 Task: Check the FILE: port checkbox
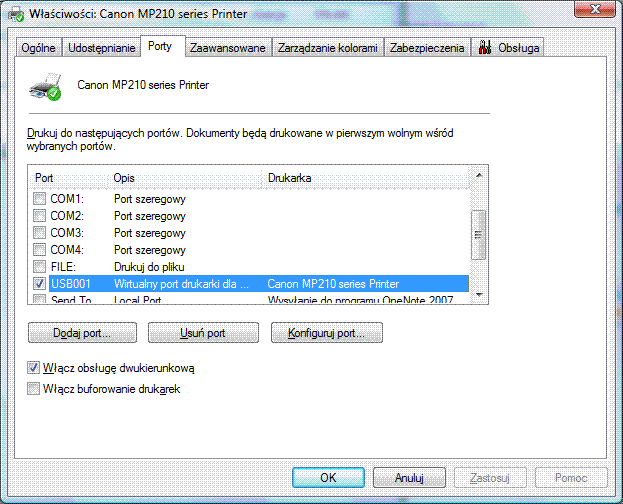pos(39,267)
